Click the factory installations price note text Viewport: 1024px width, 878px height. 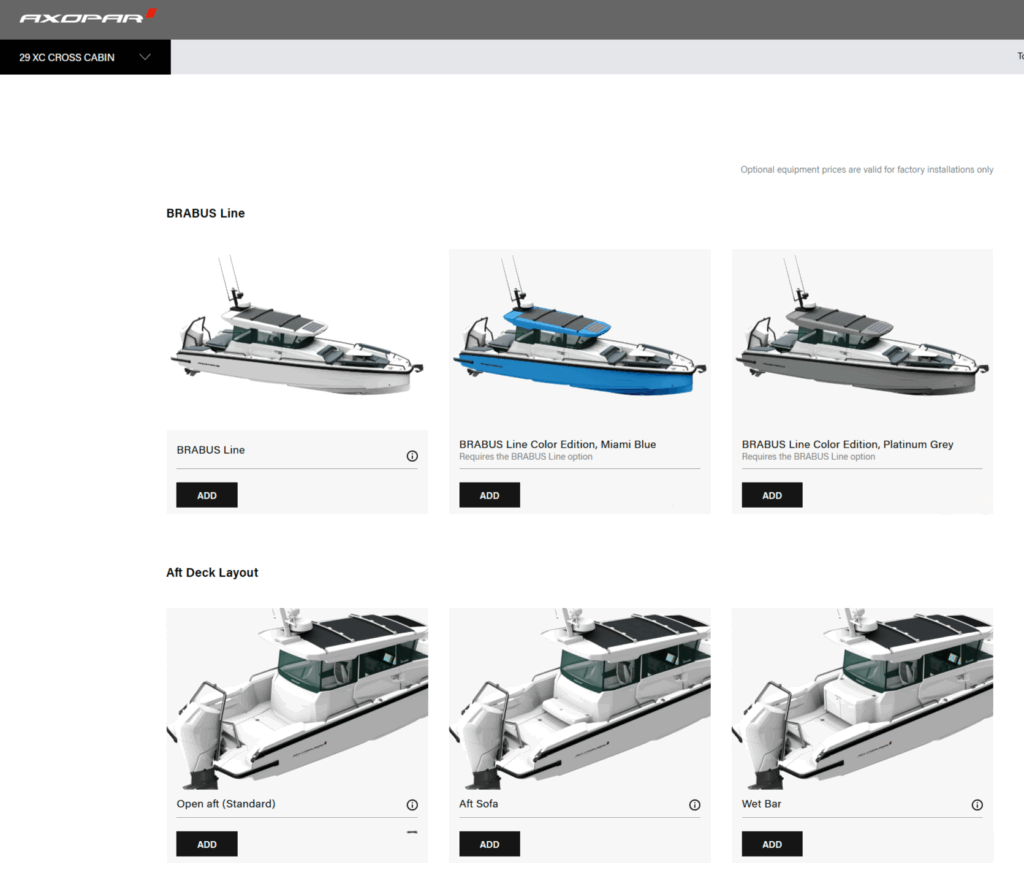click(867, 169)
